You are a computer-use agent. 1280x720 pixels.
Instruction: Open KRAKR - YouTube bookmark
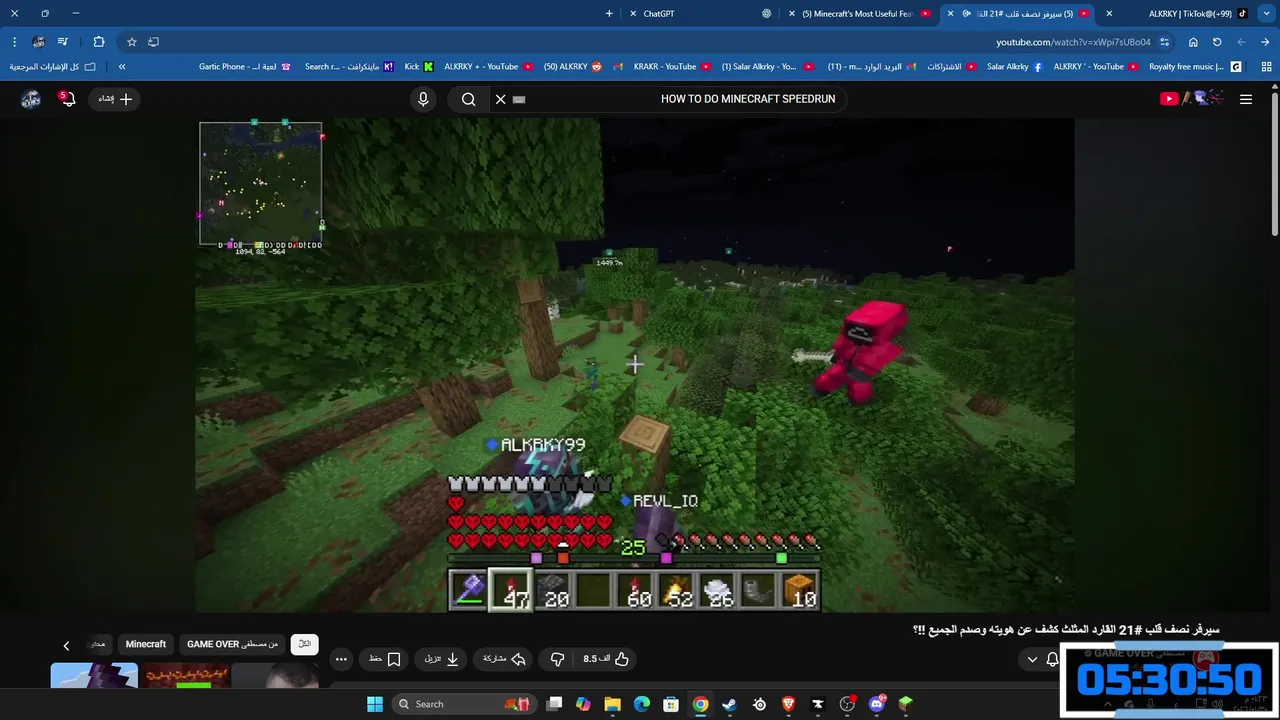[672, 67]
